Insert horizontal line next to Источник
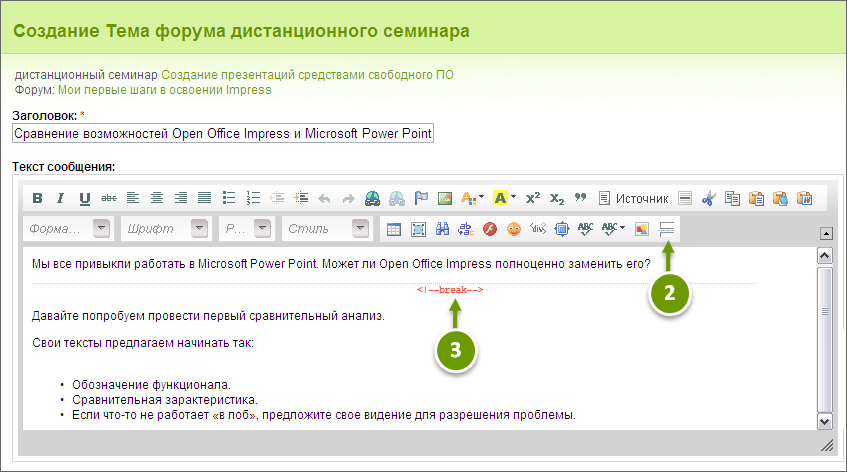Screen dimensions: 847x472 685,198
